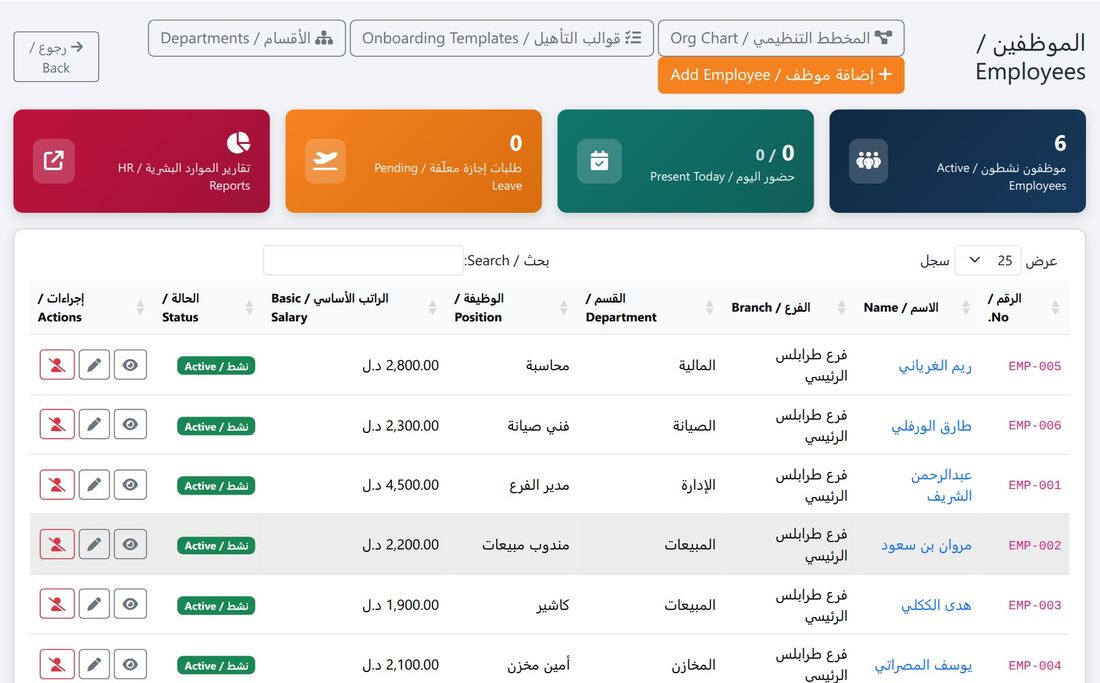Click position cell كاشير
1100x683 pixels.
click(x=553, y=605)
